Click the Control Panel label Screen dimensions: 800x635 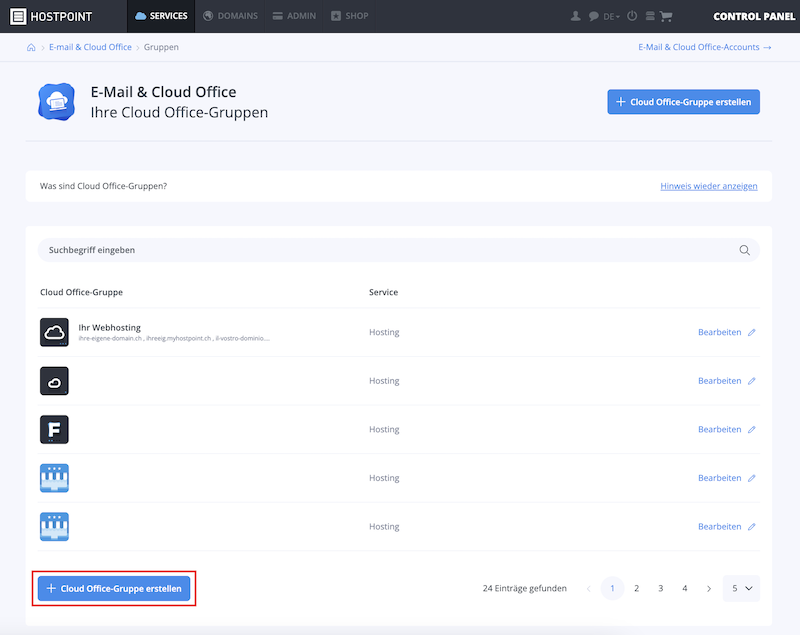754,16
